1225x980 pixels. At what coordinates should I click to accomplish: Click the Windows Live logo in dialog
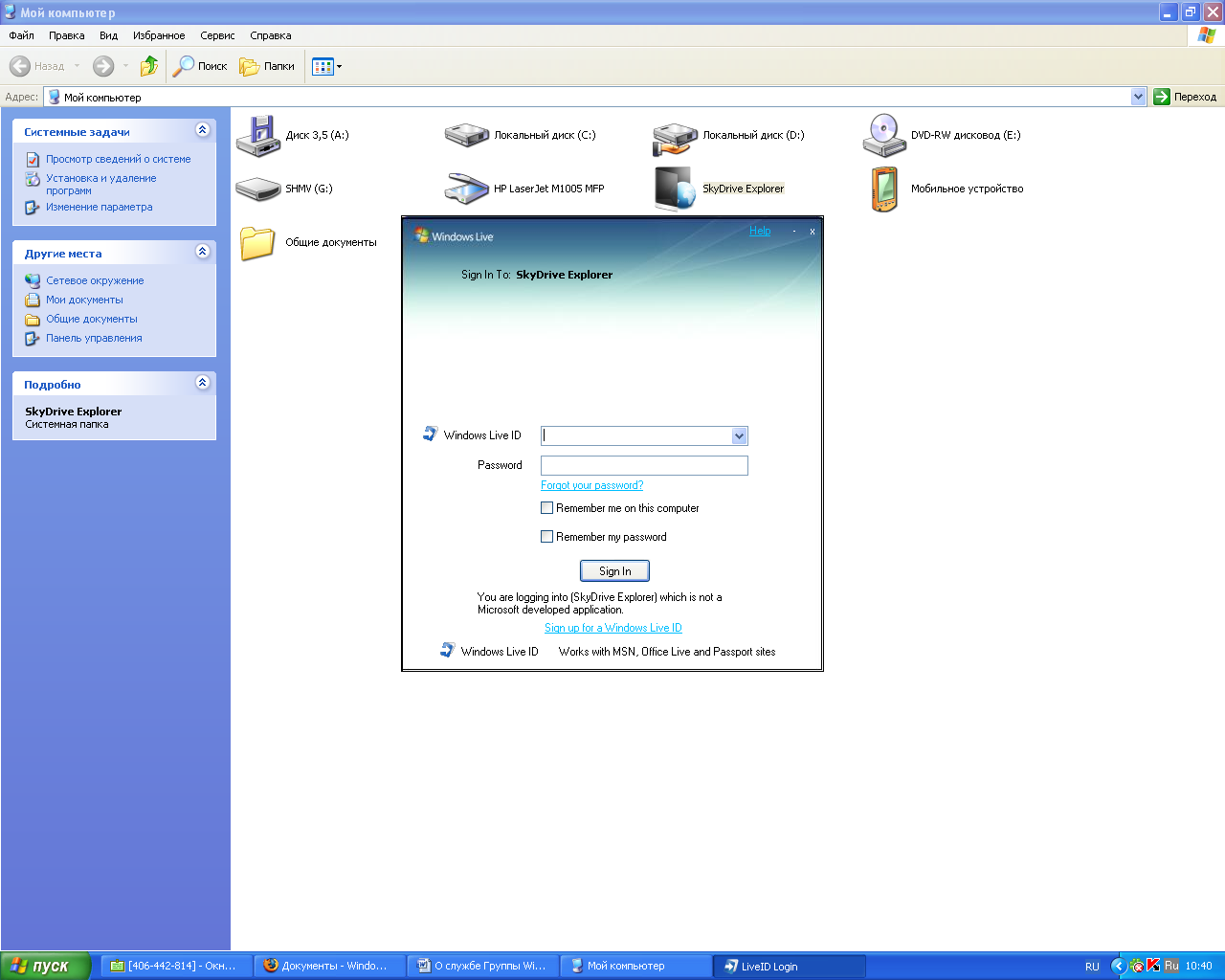tap(455, 235)
